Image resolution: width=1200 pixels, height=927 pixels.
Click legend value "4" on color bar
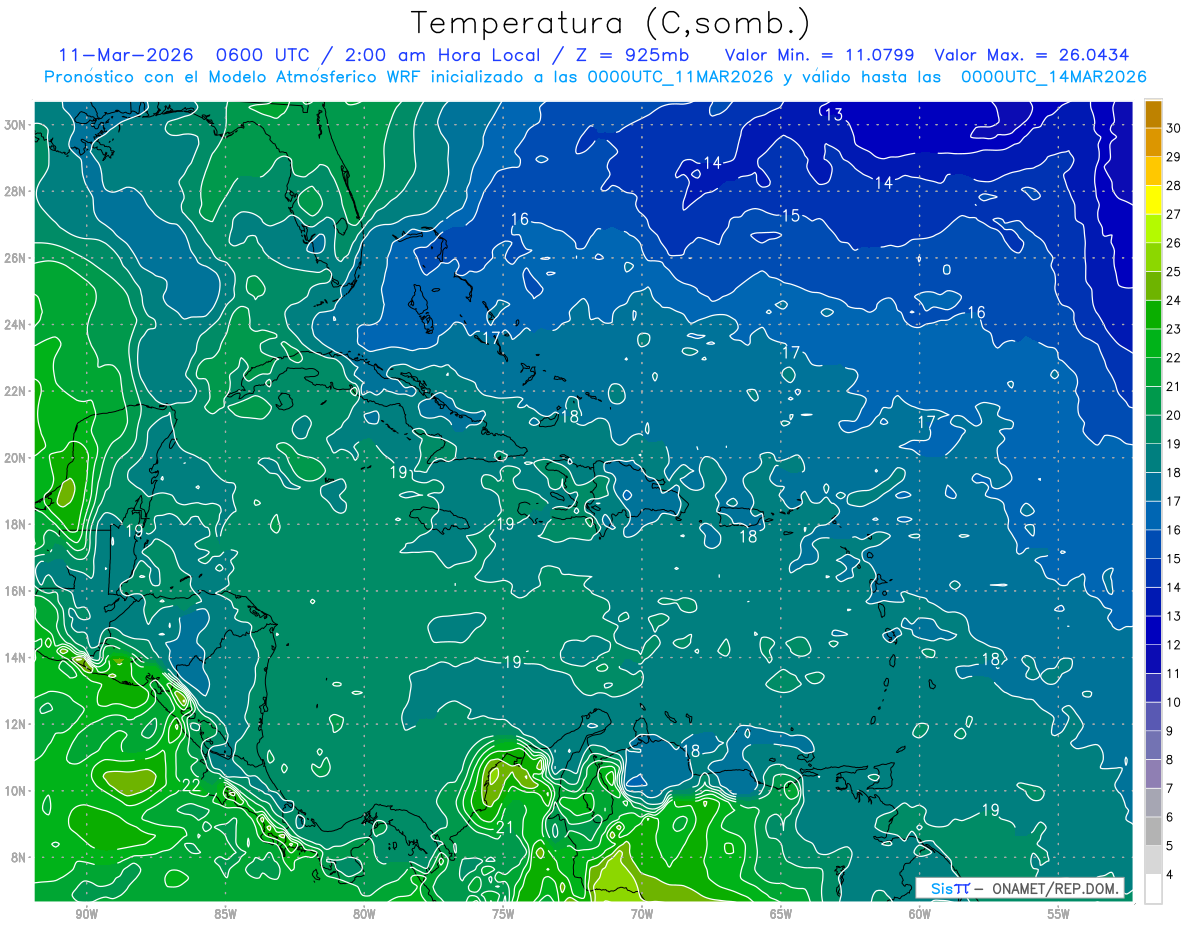pos(1171,875)
